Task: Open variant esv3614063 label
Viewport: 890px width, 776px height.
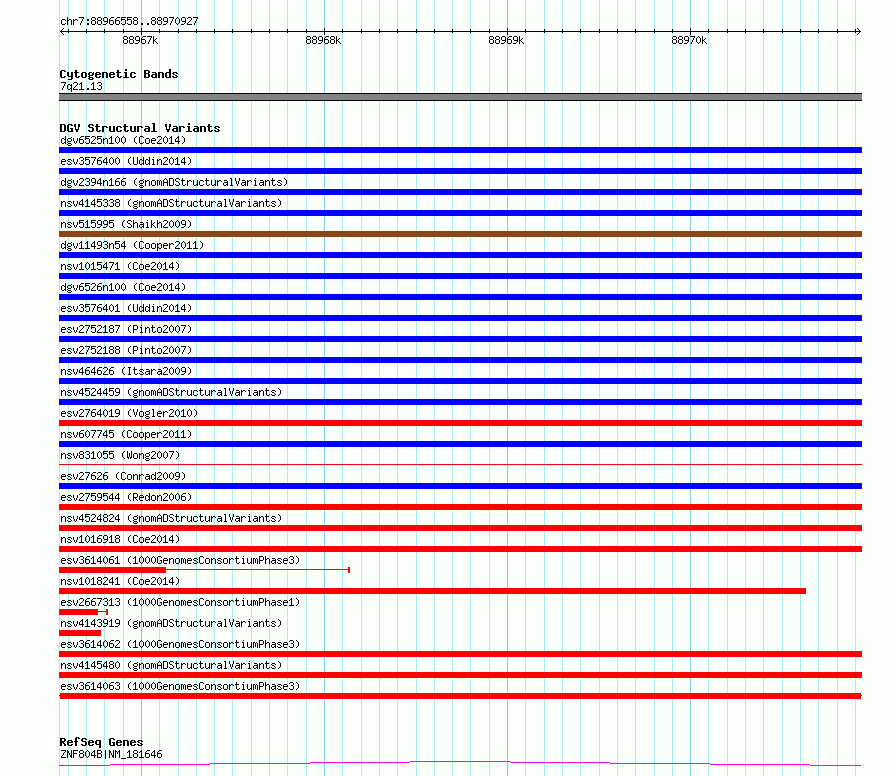Action: (x=180, y=686)
